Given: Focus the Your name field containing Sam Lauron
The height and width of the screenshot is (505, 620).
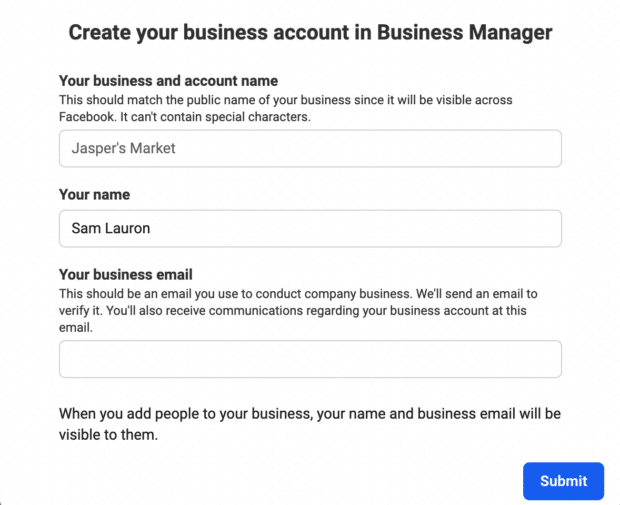Looking at the screenshot, I should tap(310, 228).
